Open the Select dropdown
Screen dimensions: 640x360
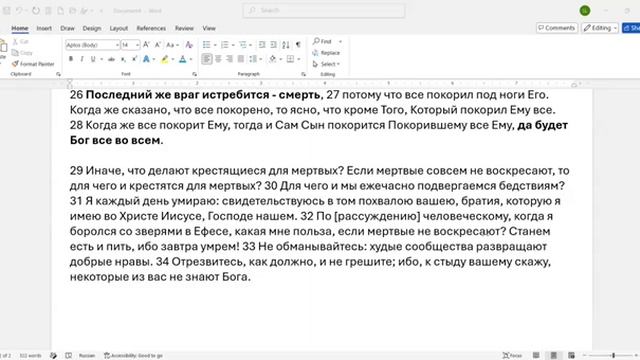tap(326, 64)
